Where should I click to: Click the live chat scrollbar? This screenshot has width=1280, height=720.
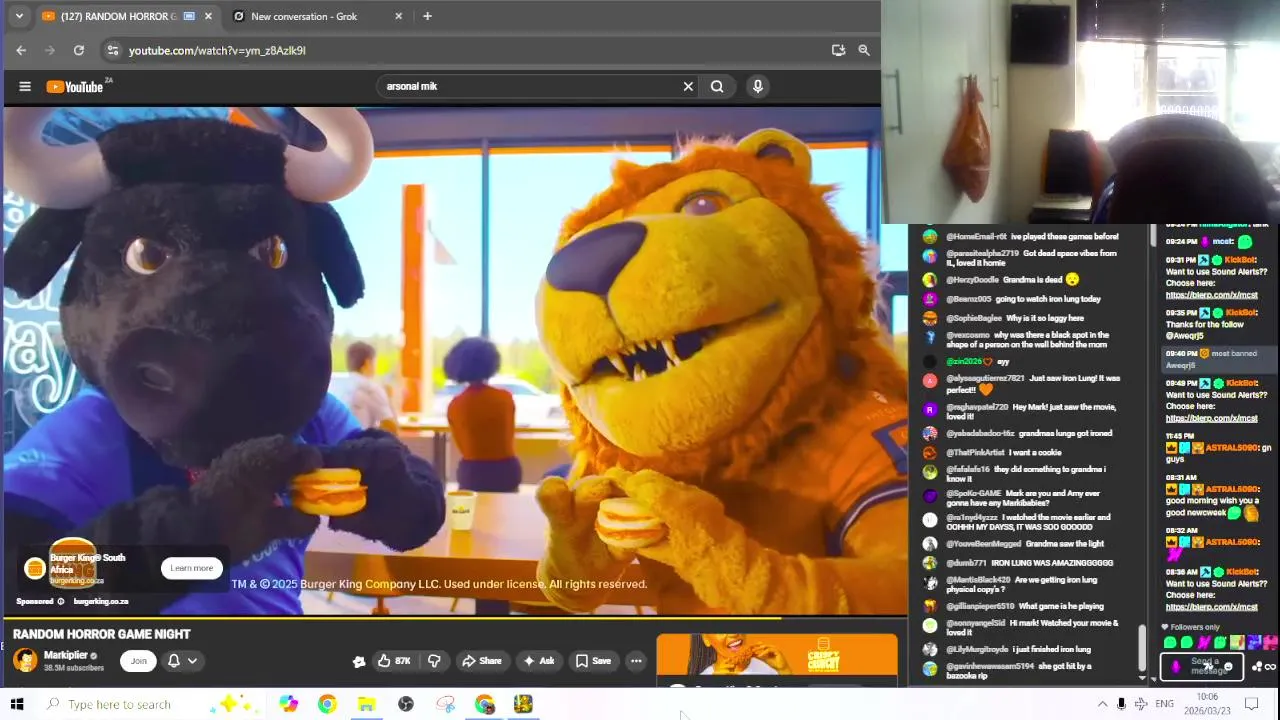point(1142,648)
